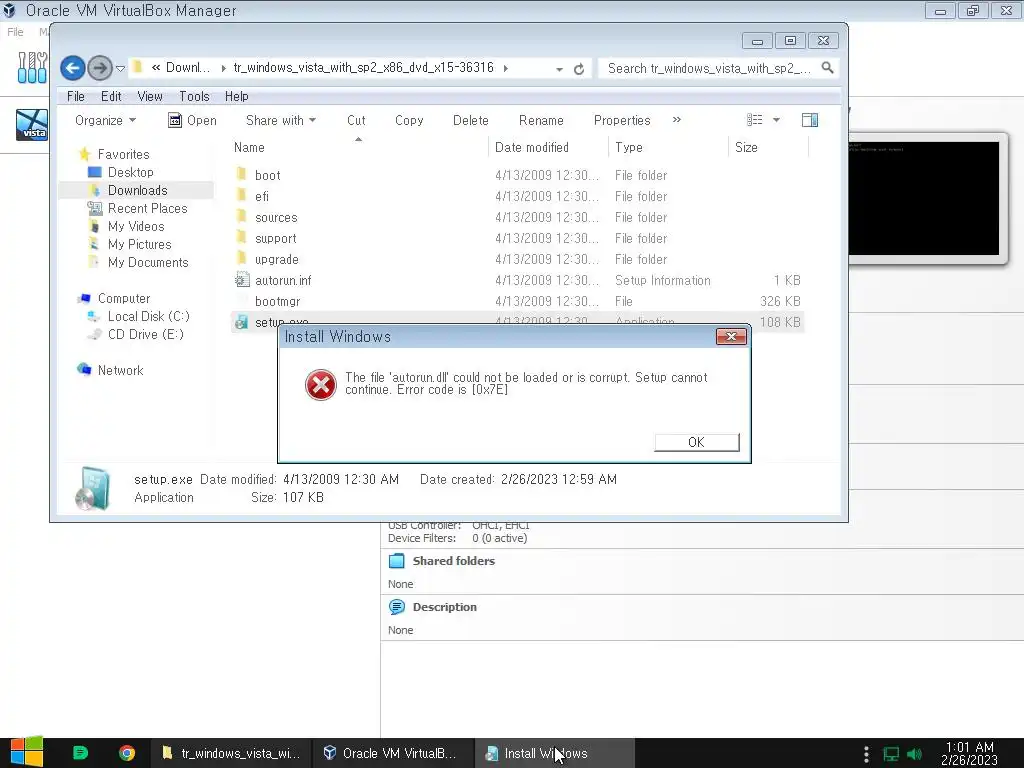Click Properties in Explorer toolbar
This screenshot has width=1024, height=768.
point(622,120)
